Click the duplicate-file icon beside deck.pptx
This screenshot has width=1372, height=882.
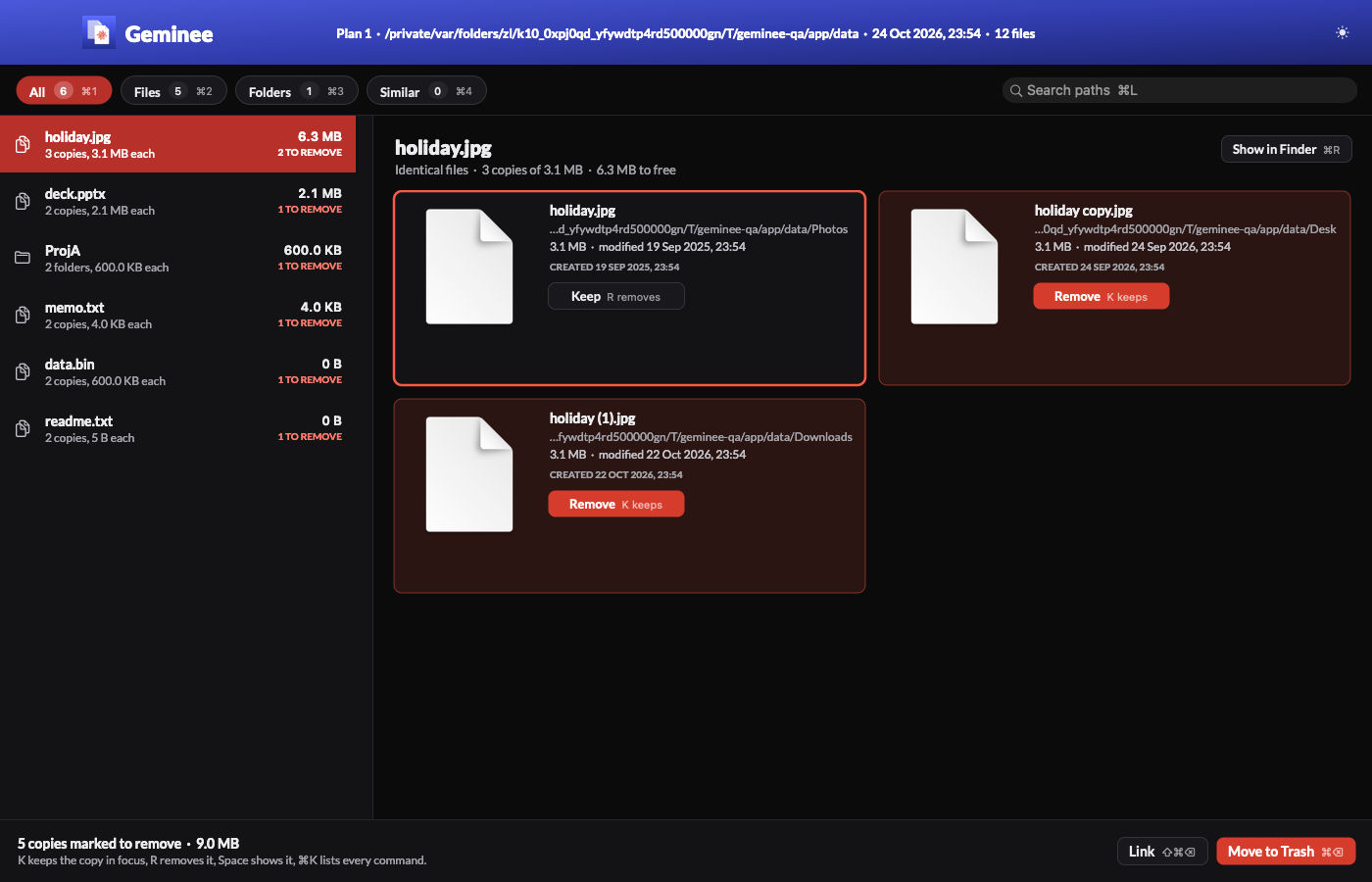pyautogui.click(x=23, y=202)
